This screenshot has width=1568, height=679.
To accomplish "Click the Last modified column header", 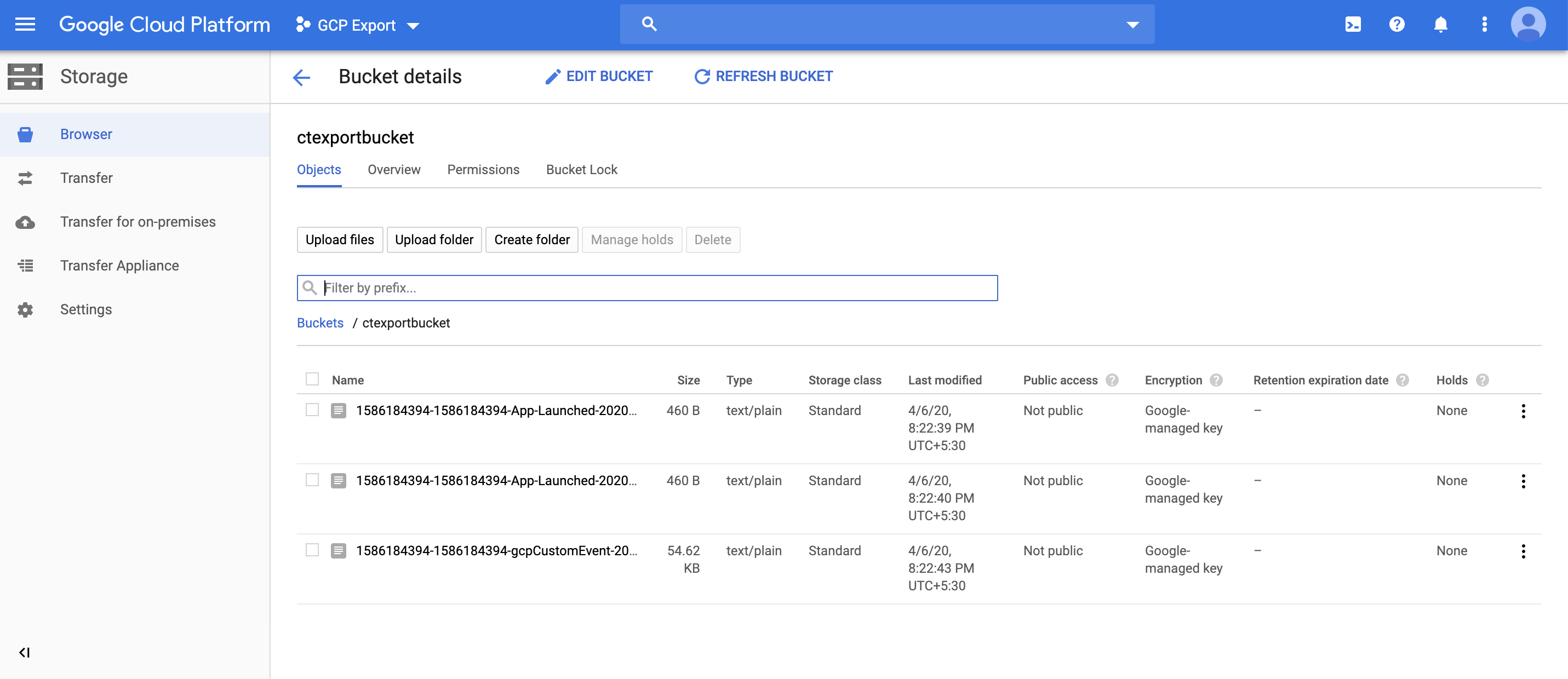I will (945, 380).
